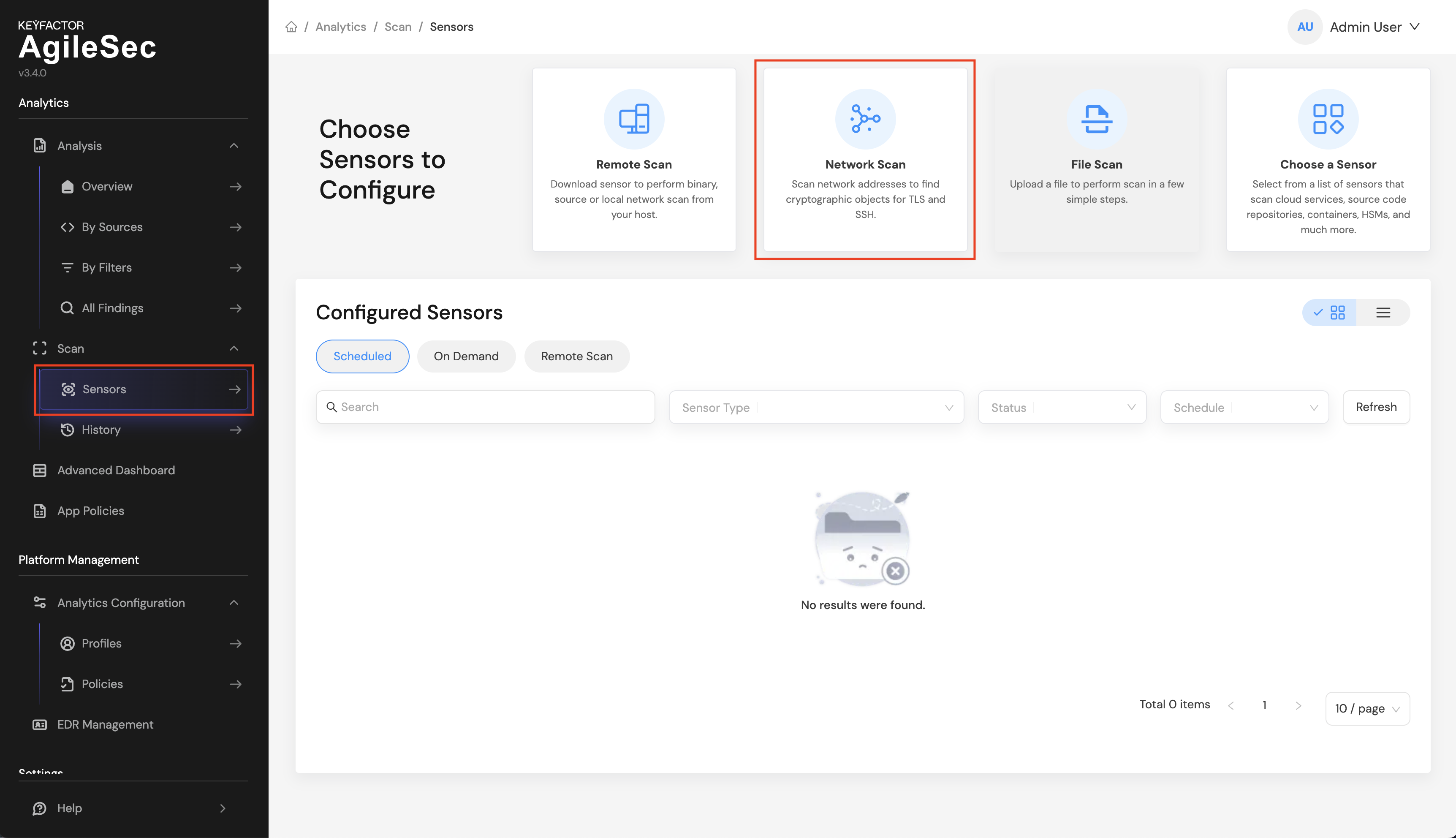Switch to the On Demand tab
This screenshot has height=838, width=1456.
(466, 356)
